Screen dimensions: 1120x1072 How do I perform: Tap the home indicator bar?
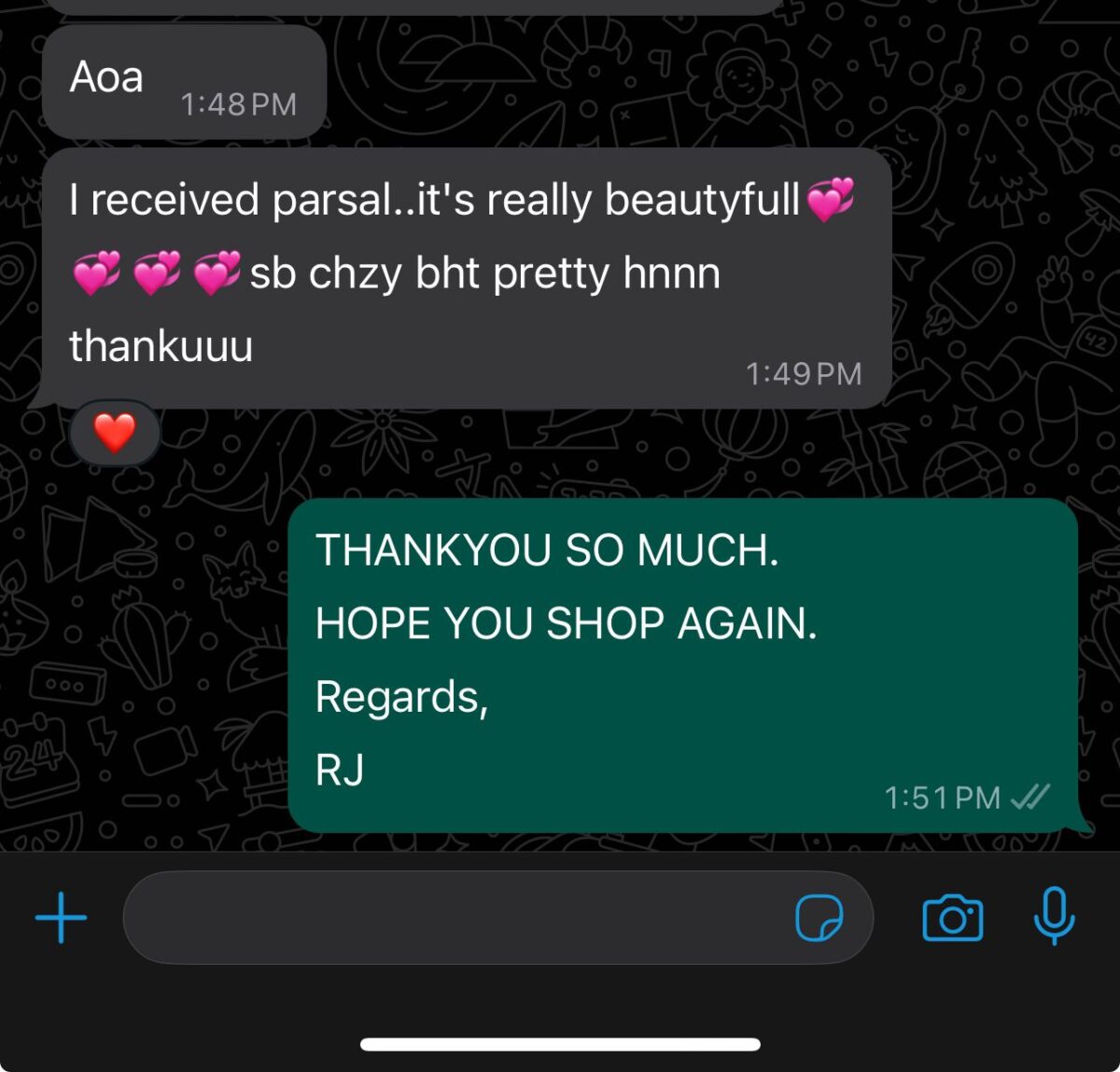point(560,1044)
